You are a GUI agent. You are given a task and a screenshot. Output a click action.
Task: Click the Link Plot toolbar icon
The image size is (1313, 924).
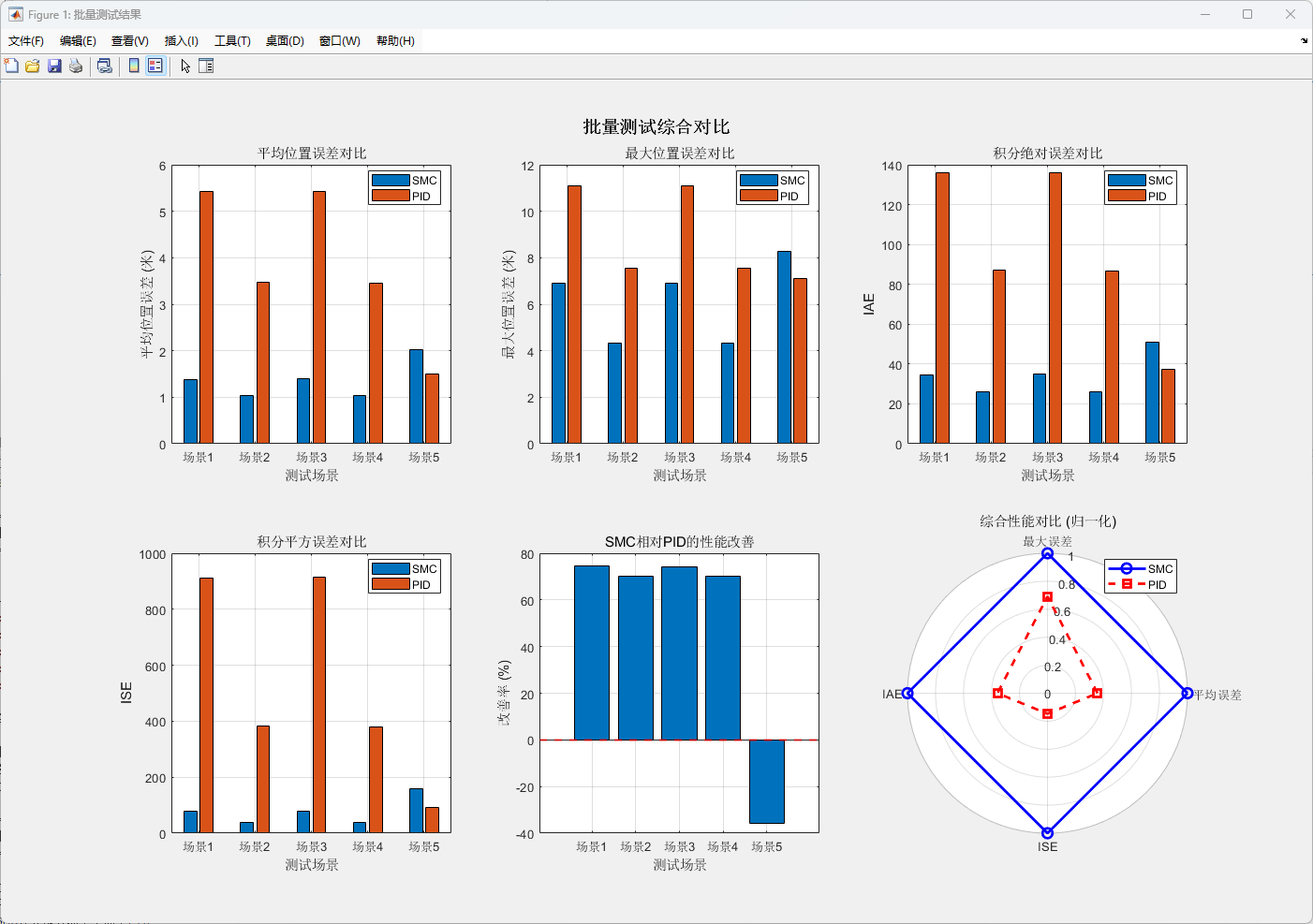tap(105, 66)
